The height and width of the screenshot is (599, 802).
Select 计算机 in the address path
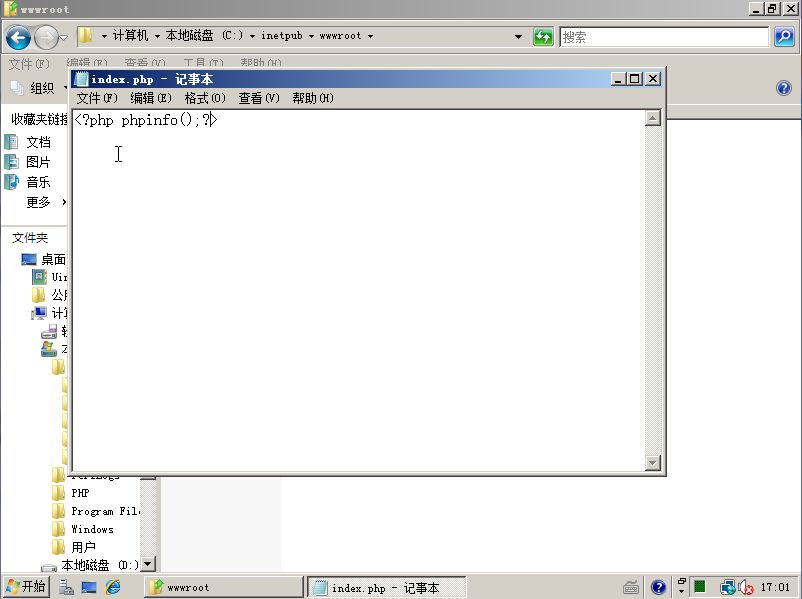[130, 36]
